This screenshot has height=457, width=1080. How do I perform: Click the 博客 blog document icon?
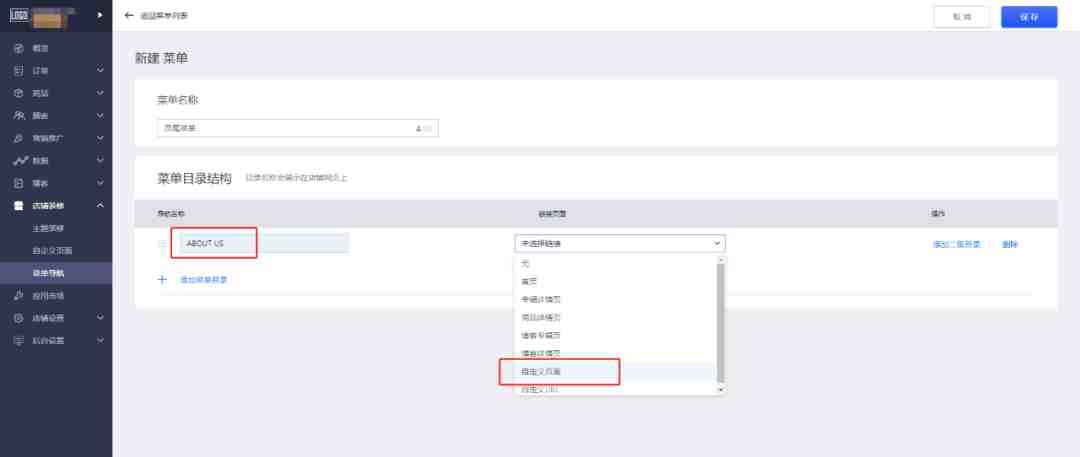[x=19, y=183]
